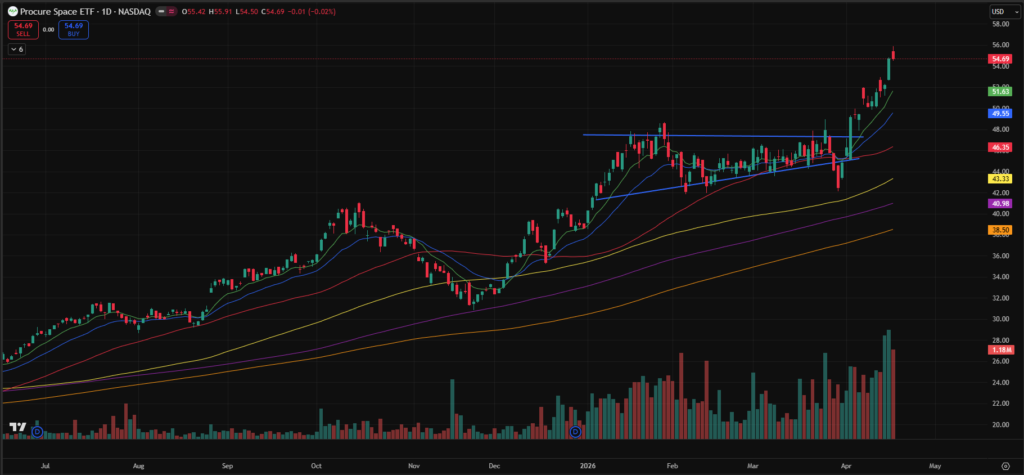Click the TradingView logo on chart
The width and height of the screenshot is (1024, 475).
coord(16,427)
